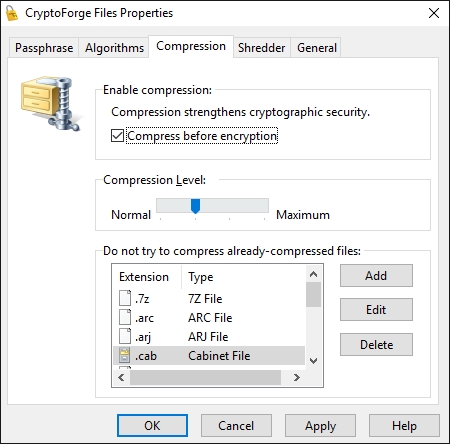Viewport: 450px width, 444px height.
Task: Uncheck Compress before encryption checkbox
Action: (x=117, y=136)
